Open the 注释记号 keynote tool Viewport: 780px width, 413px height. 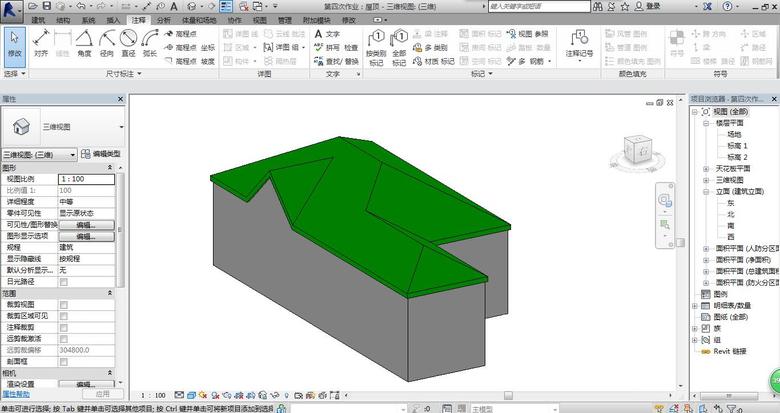click(x=578, y=42)
